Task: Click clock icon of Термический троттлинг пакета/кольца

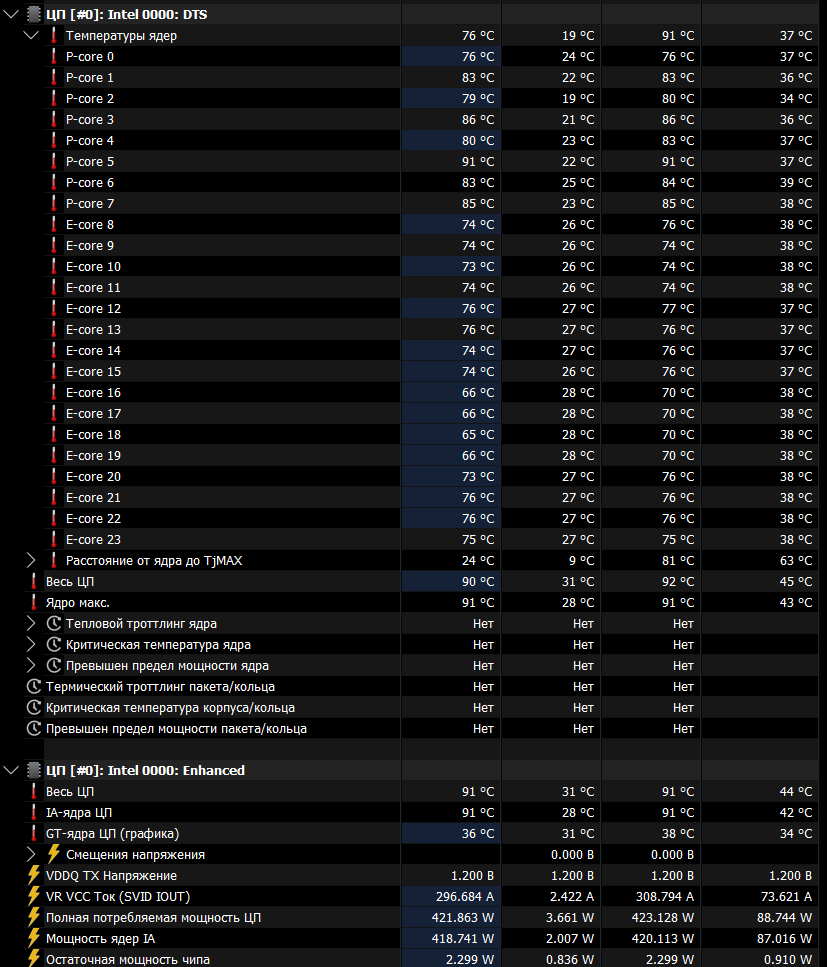Action: [x=34, y=686]
